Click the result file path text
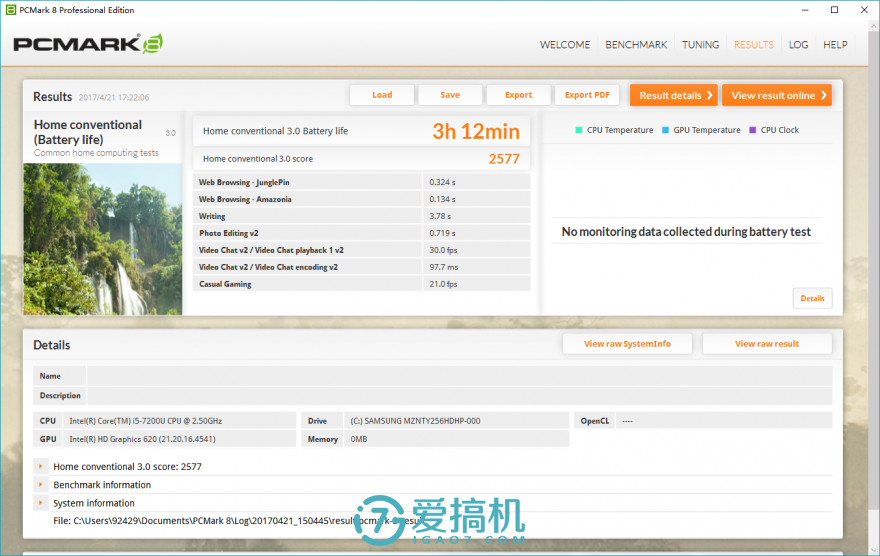The height and width of the screenshot is (556, 880). 239,521
